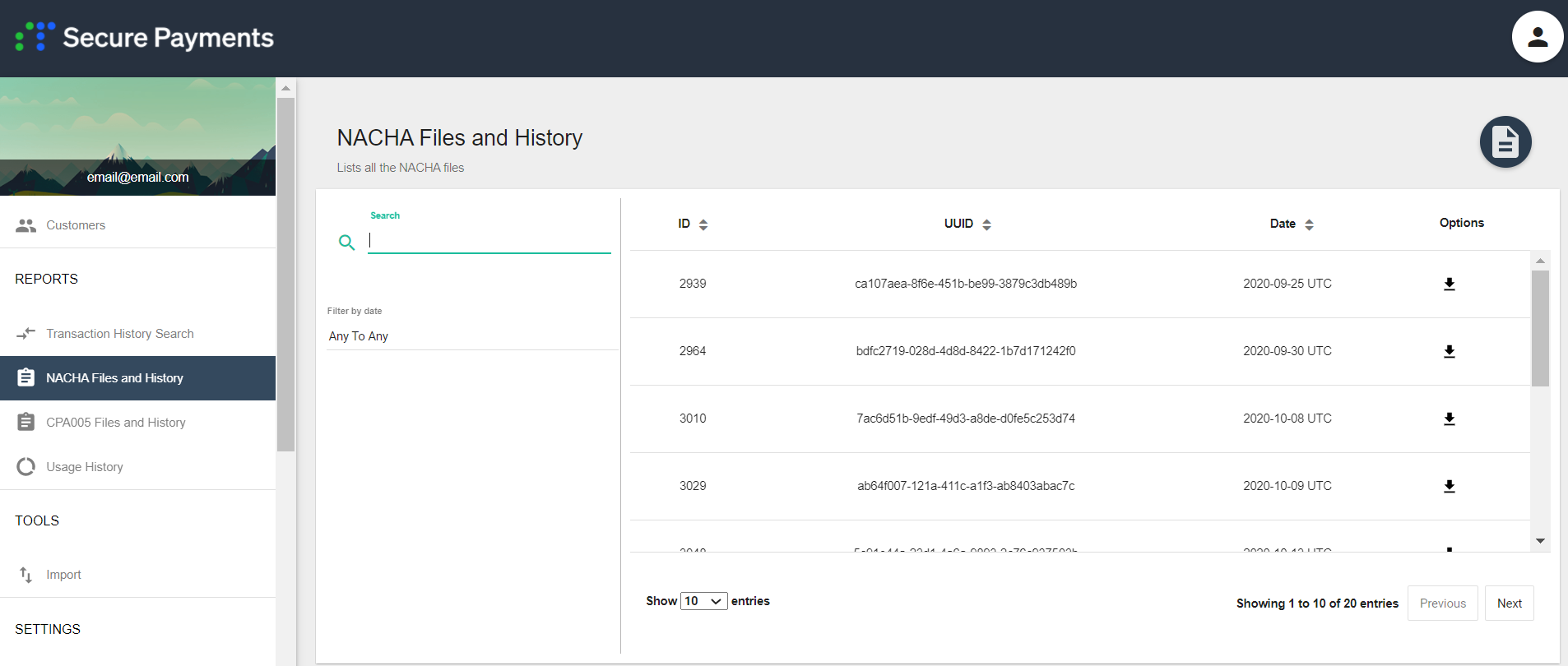Click the round document button by the page title

(1505, 141)
